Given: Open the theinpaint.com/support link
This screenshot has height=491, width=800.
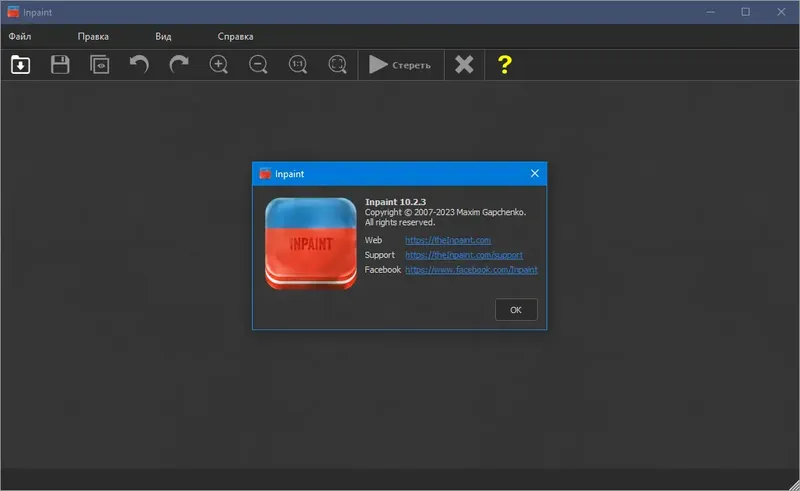Looking at the screenshot, I should pos(464,255).
